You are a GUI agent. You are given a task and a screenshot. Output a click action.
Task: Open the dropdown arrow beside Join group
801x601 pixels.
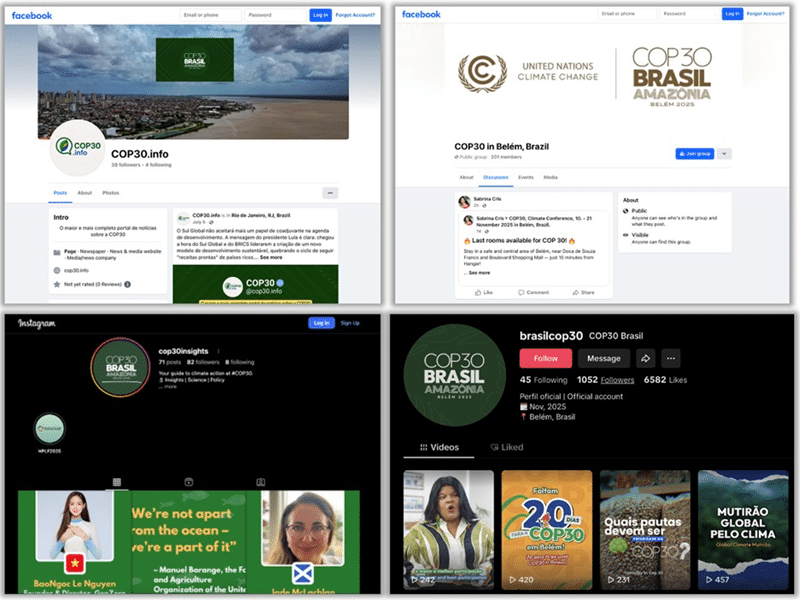(x=724, y=155)
